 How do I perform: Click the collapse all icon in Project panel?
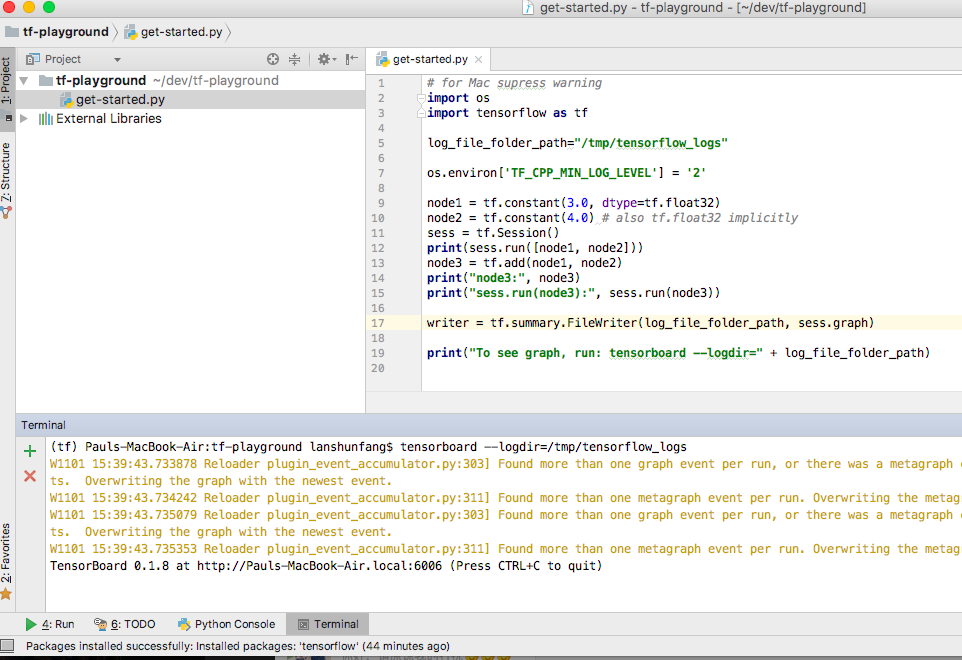294,59
